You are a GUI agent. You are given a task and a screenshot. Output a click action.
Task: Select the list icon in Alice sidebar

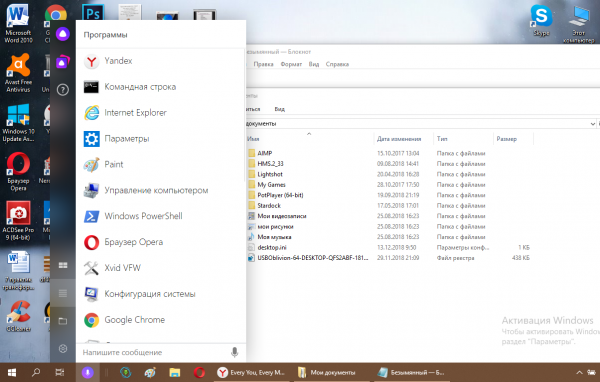click(x=63, y=293)
